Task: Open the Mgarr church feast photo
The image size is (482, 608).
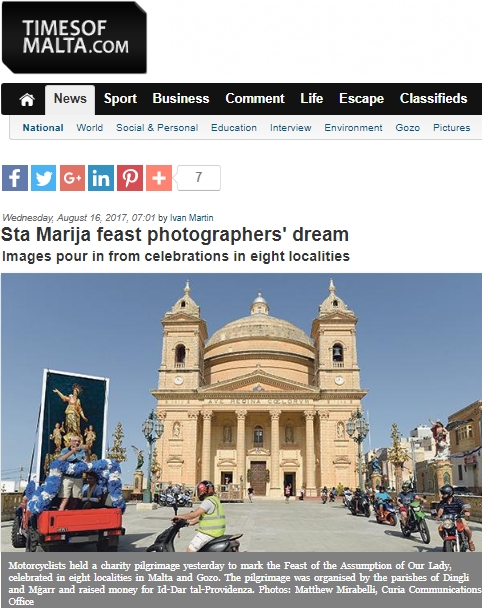Action: [241, 412]
